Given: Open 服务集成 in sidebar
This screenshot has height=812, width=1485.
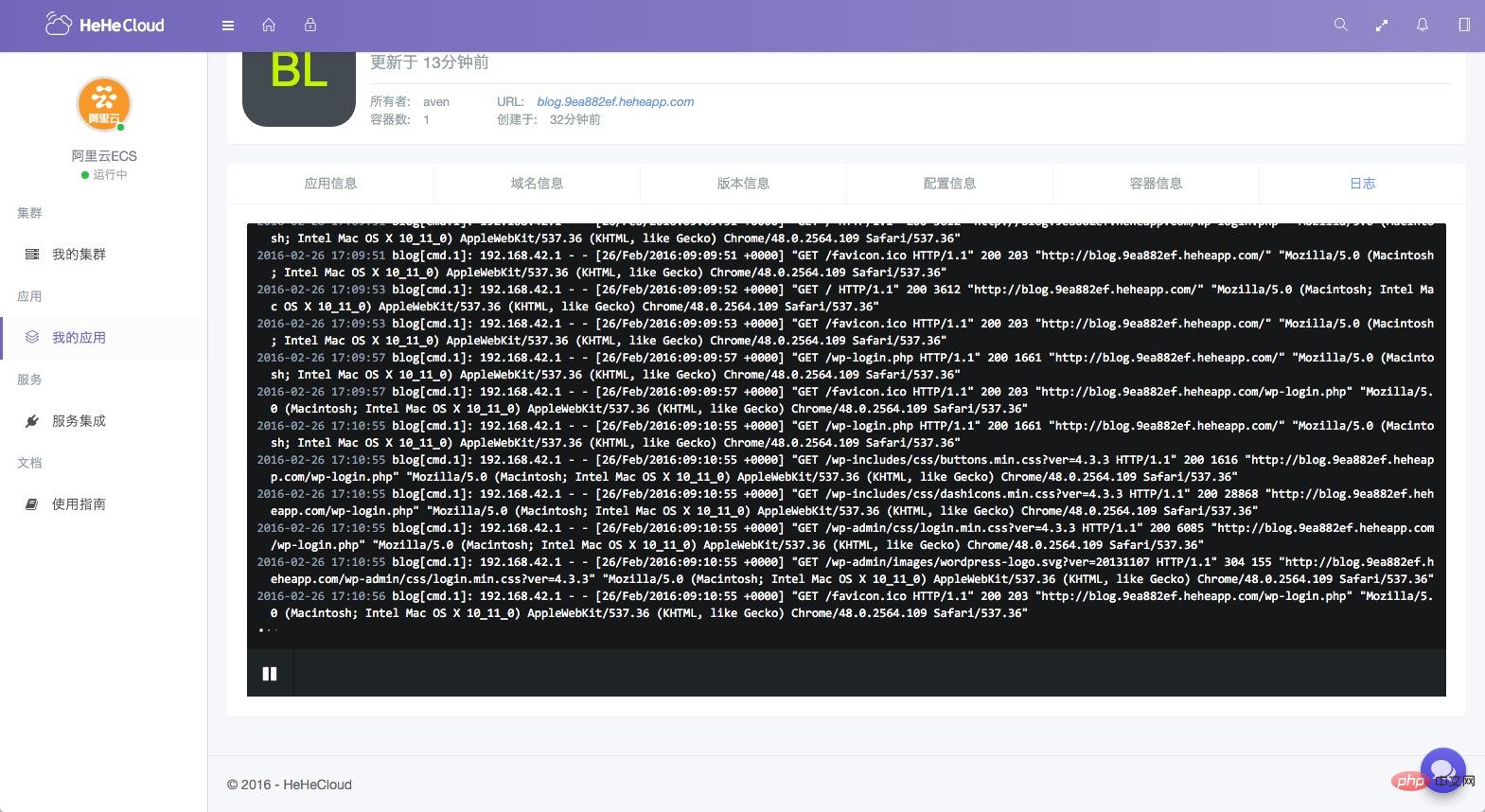Looking at the screenshot, I should click(x=79, y=421).
